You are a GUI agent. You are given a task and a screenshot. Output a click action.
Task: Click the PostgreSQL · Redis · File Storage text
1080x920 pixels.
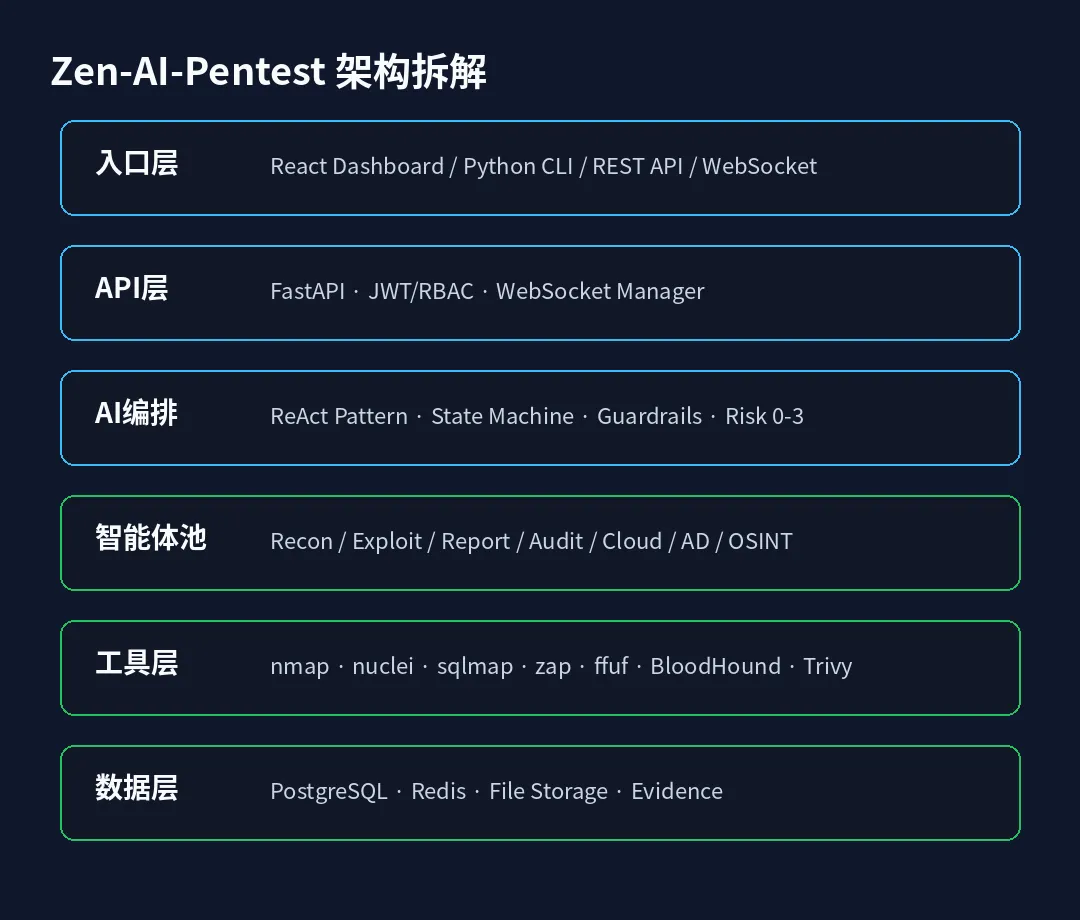pos(439,792)
